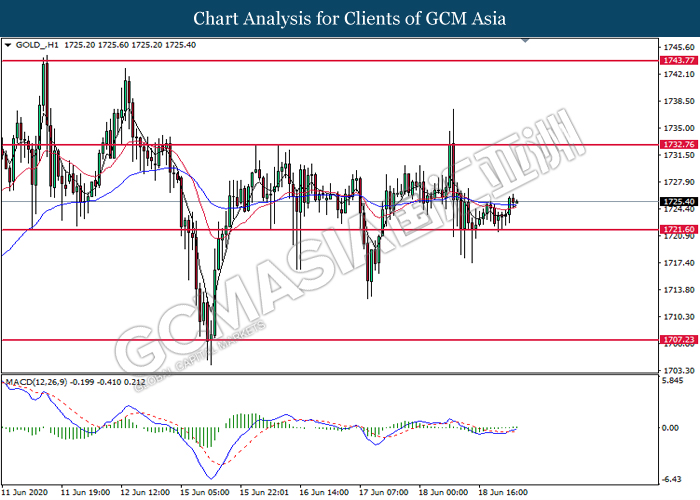Image resolution: width=700 pixels, height=500 pixels.
Task: Click the 1727.90 price scale value
Action: click(679, 182)
